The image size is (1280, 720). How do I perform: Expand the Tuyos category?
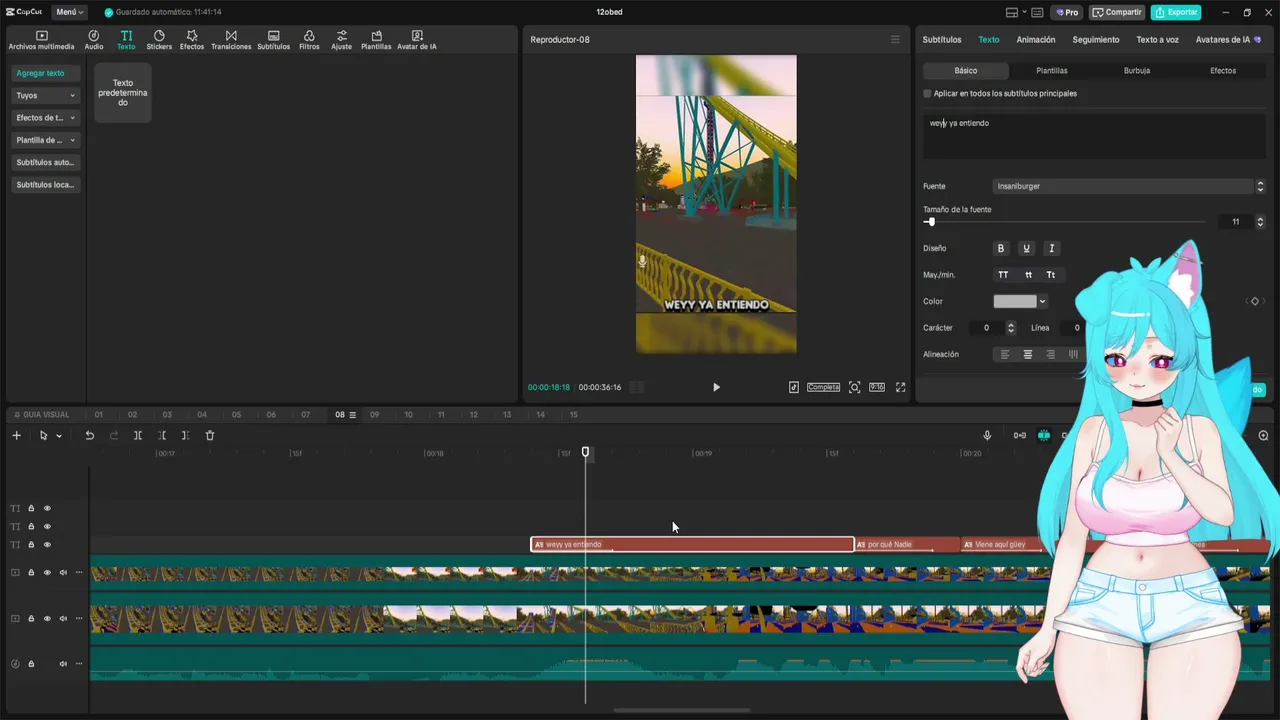point(46,96)
